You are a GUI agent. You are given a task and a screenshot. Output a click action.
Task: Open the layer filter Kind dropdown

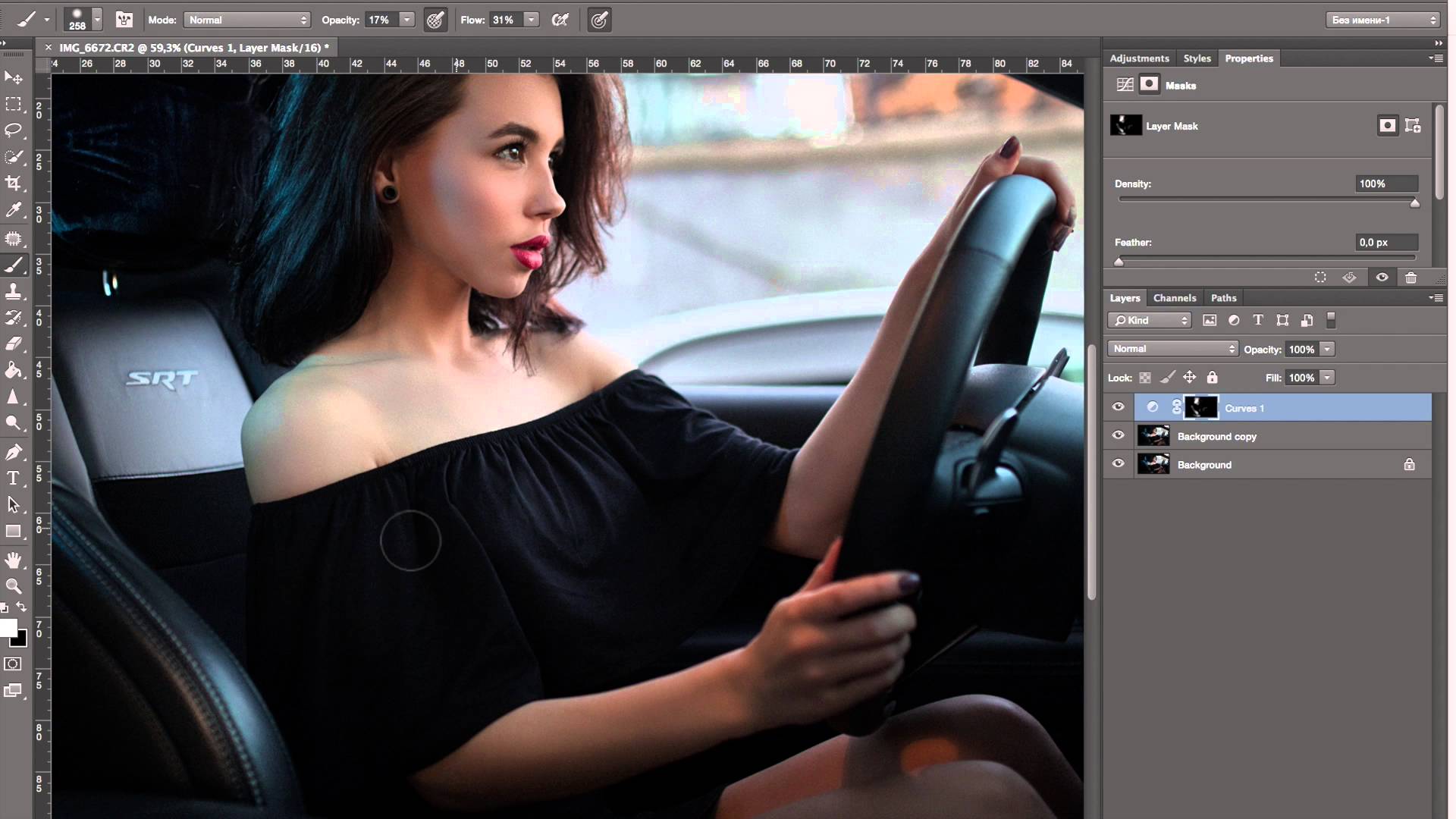tap(1150, 320)
